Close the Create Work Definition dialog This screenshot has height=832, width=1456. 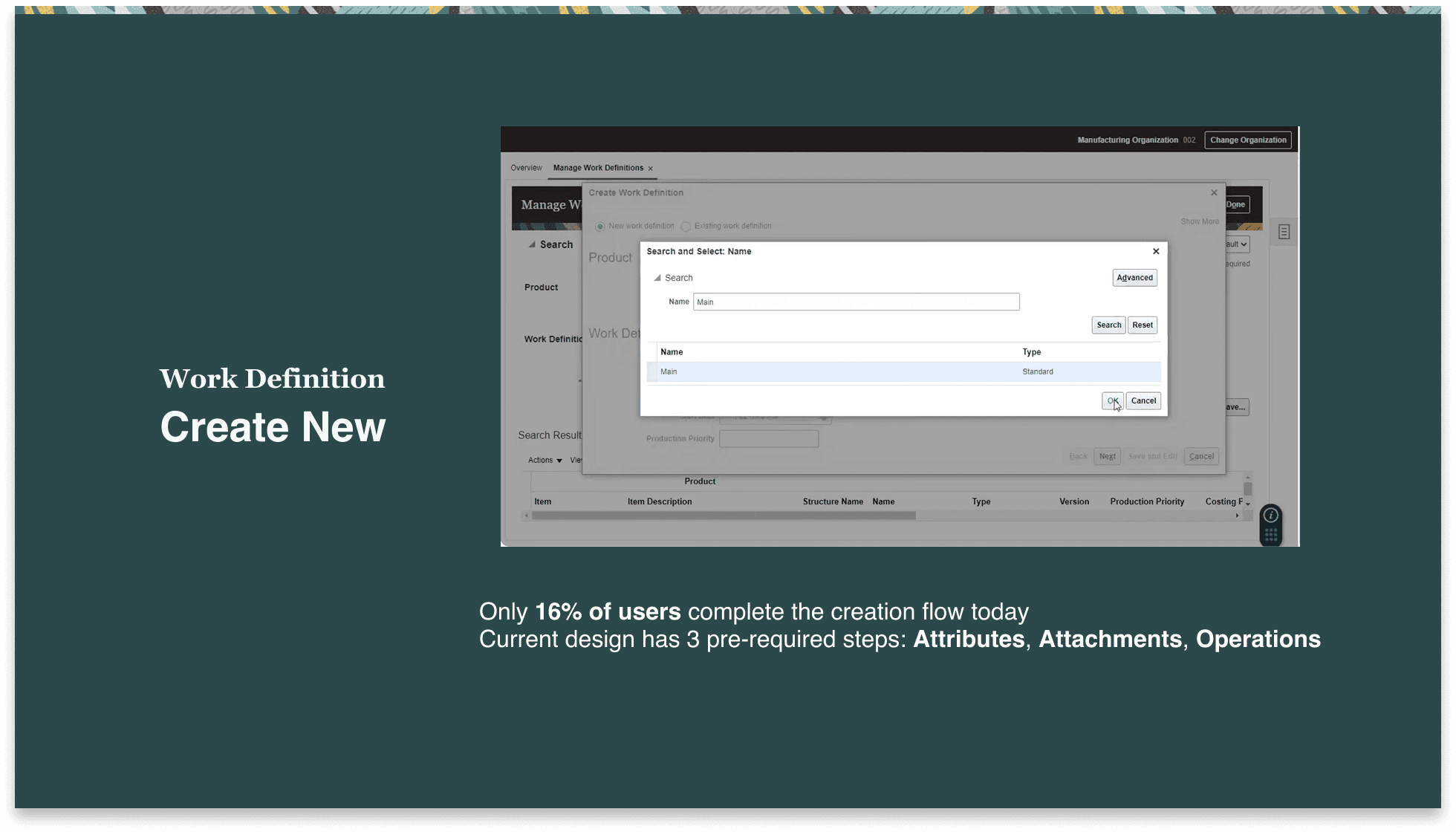point(1214,192)
